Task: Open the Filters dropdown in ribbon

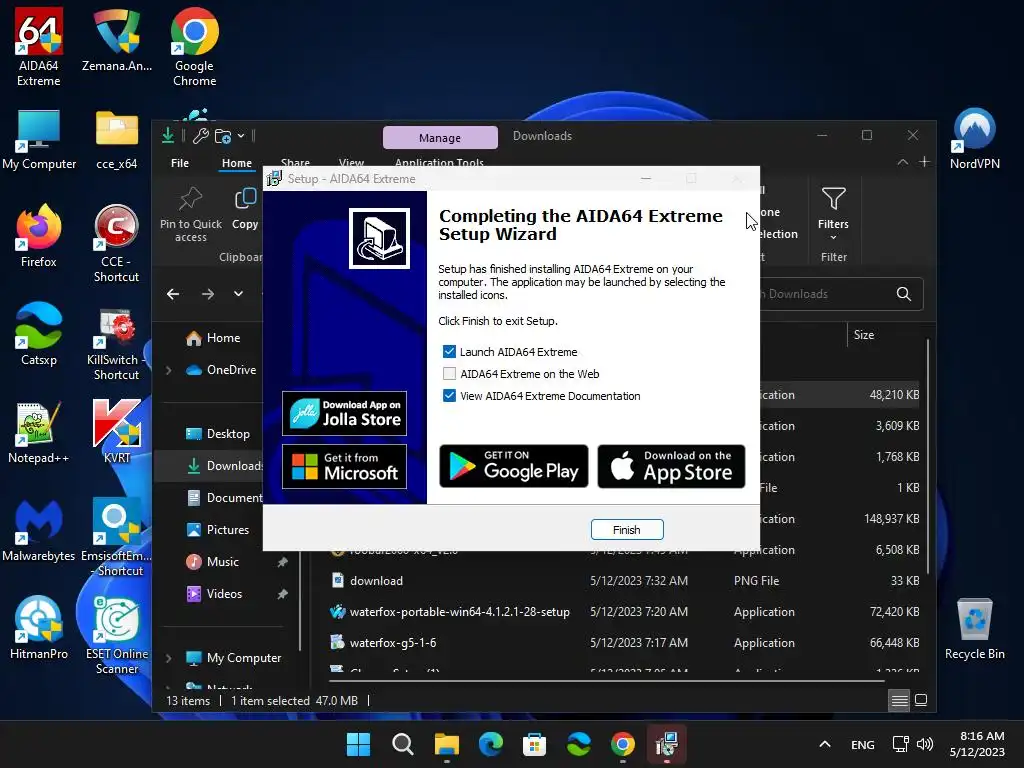Action: tap(833, 213)
